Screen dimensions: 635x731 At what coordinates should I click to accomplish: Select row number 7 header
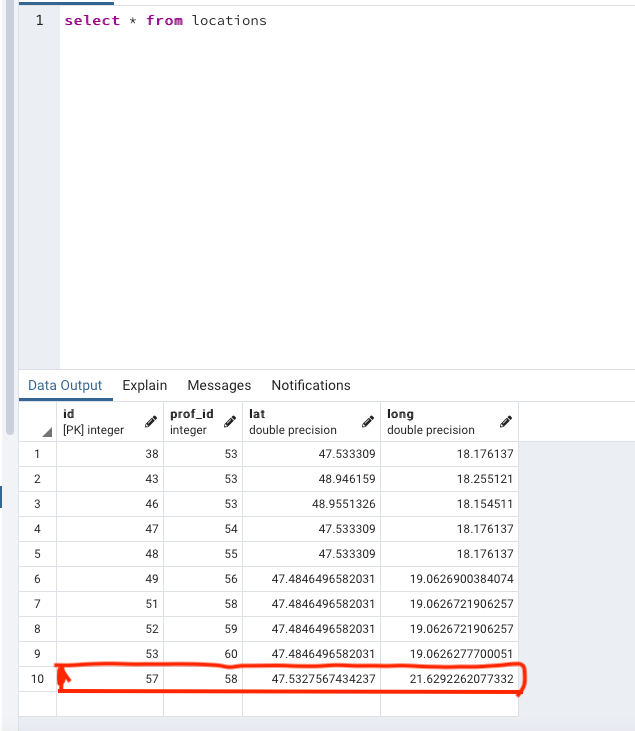click(37, 604)
